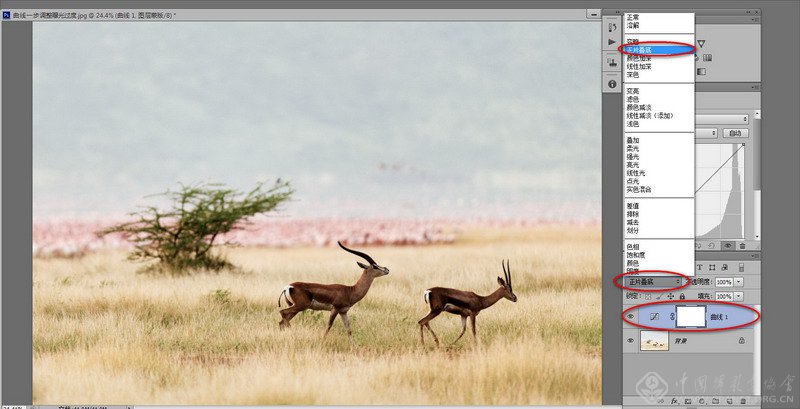Click lock icon on 背景 layer
The image size is (800, 409).
[741, 340]
